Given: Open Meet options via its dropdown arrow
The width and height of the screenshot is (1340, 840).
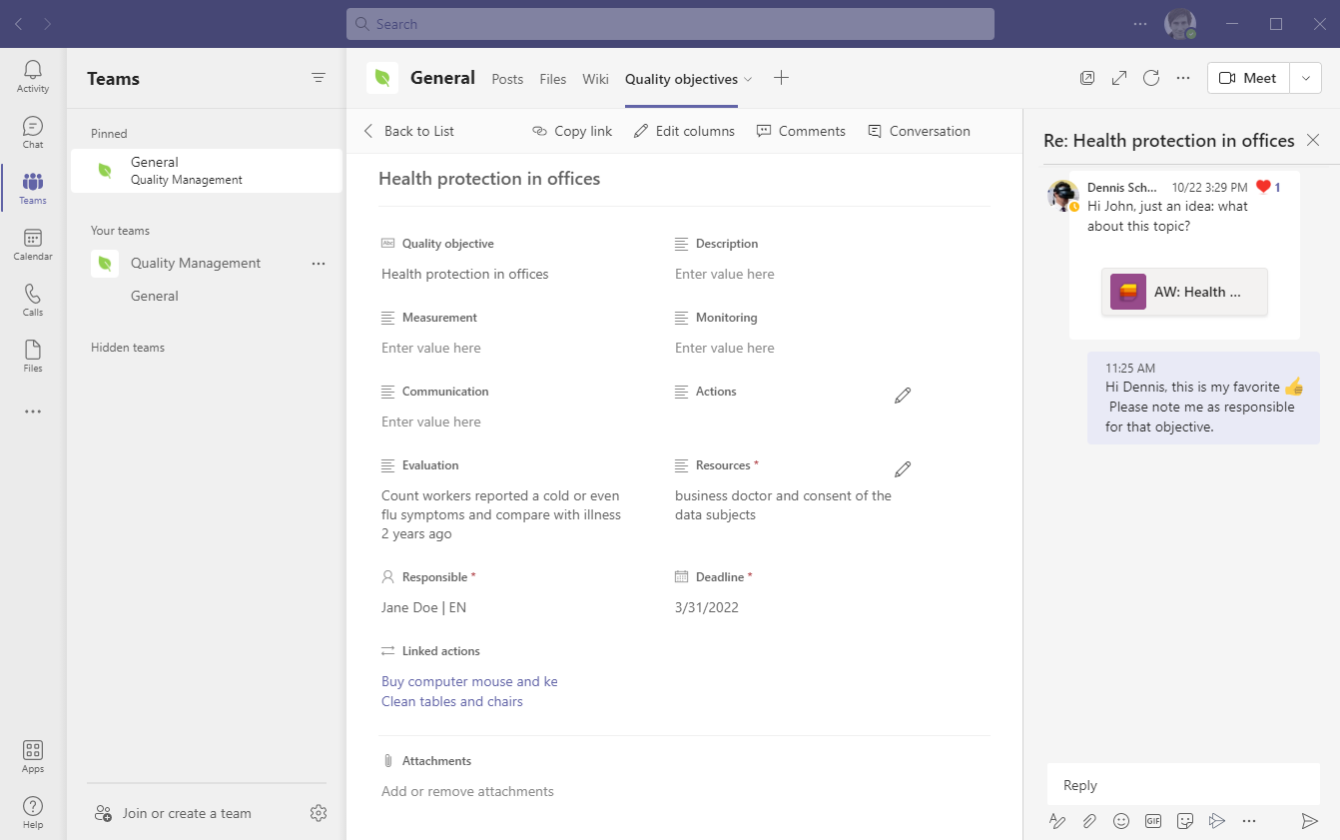Looking at the screenshot, I should (1306, 77).
